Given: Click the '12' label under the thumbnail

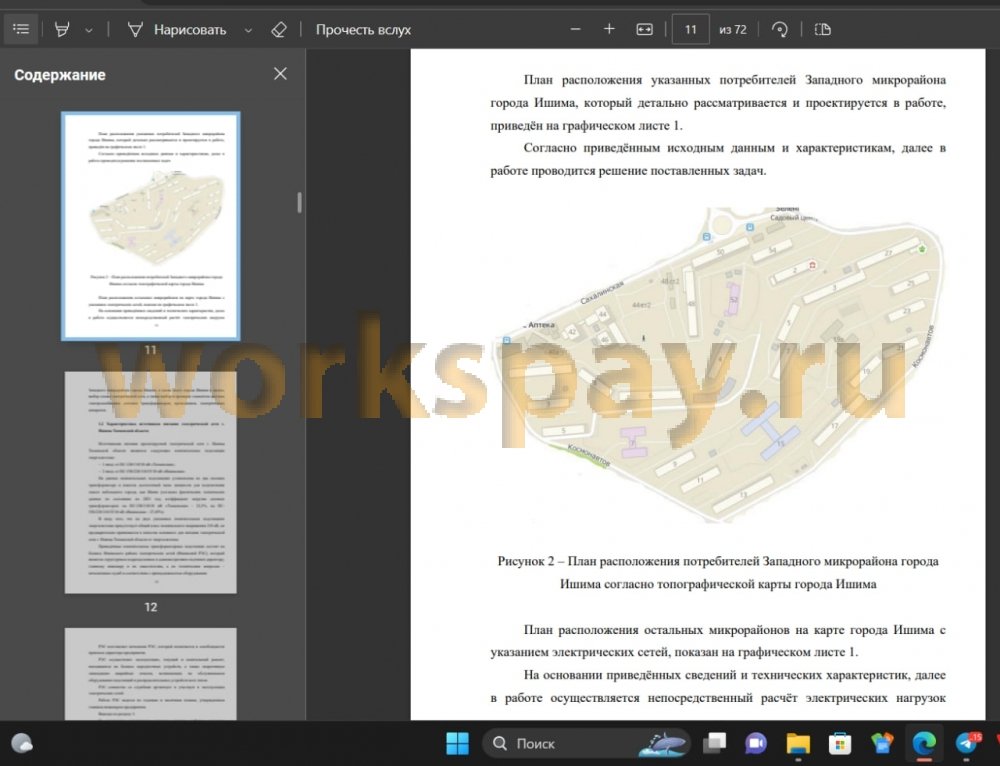Looking at the screenshot, I should (x=151, y=607).
